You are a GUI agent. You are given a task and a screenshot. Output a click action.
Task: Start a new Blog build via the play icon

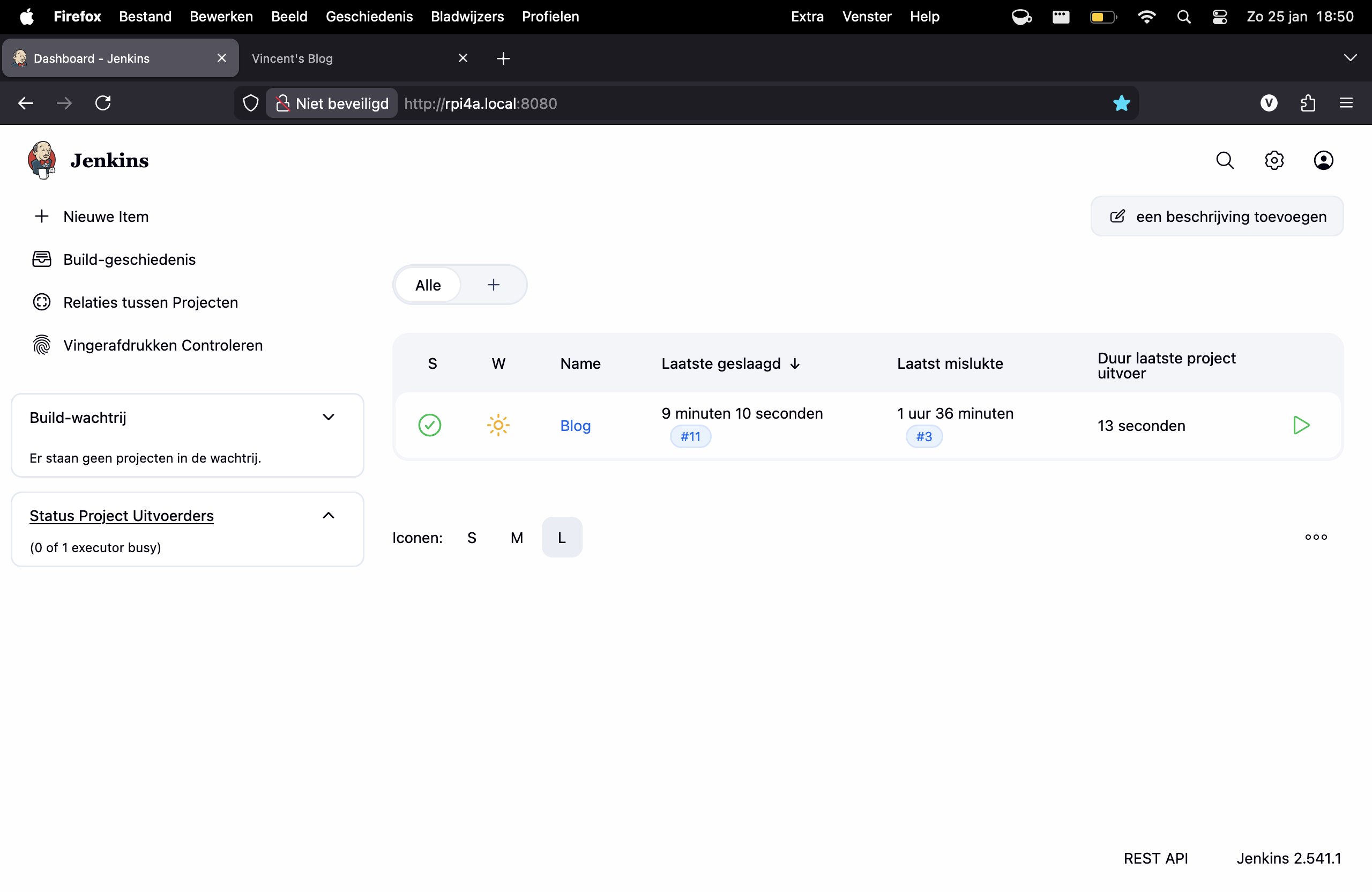click(x=1301, y=426)
